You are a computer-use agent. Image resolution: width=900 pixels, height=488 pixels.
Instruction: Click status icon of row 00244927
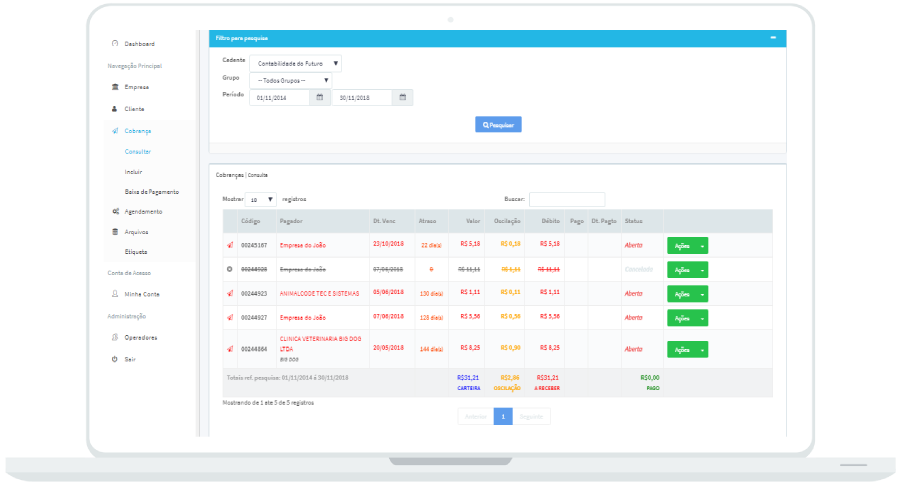(230, 317)
